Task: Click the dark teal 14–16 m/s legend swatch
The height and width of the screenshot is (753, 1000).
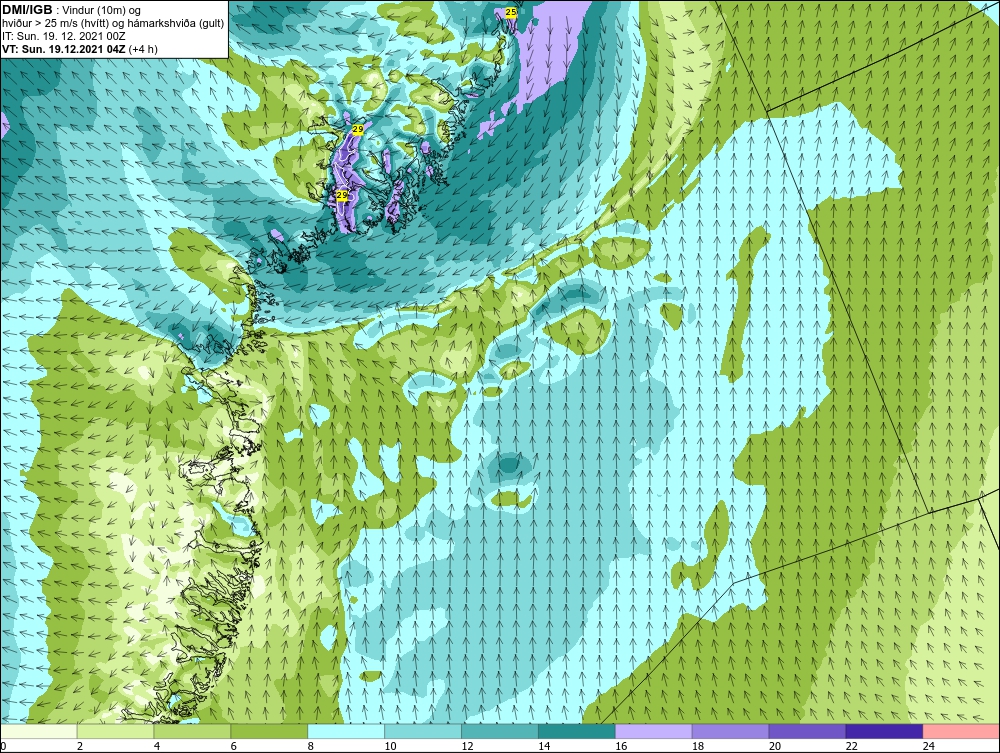Action: [577, 731]
